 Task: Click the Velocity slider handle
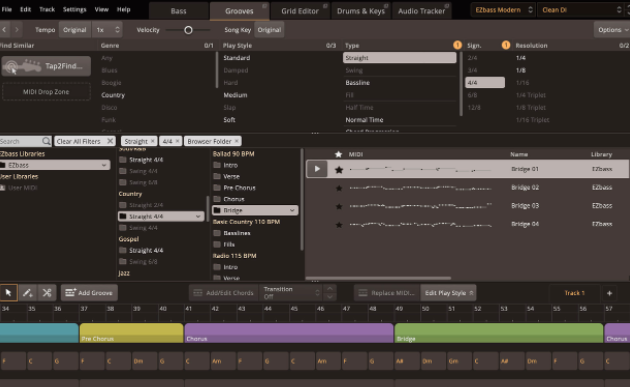188,30
